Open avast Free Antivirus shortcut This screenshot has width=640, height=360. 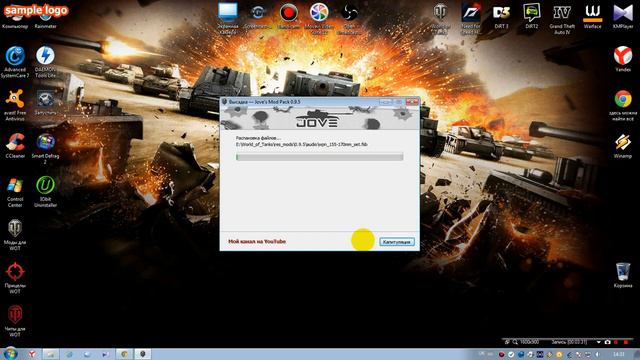(x=15, y=105)
